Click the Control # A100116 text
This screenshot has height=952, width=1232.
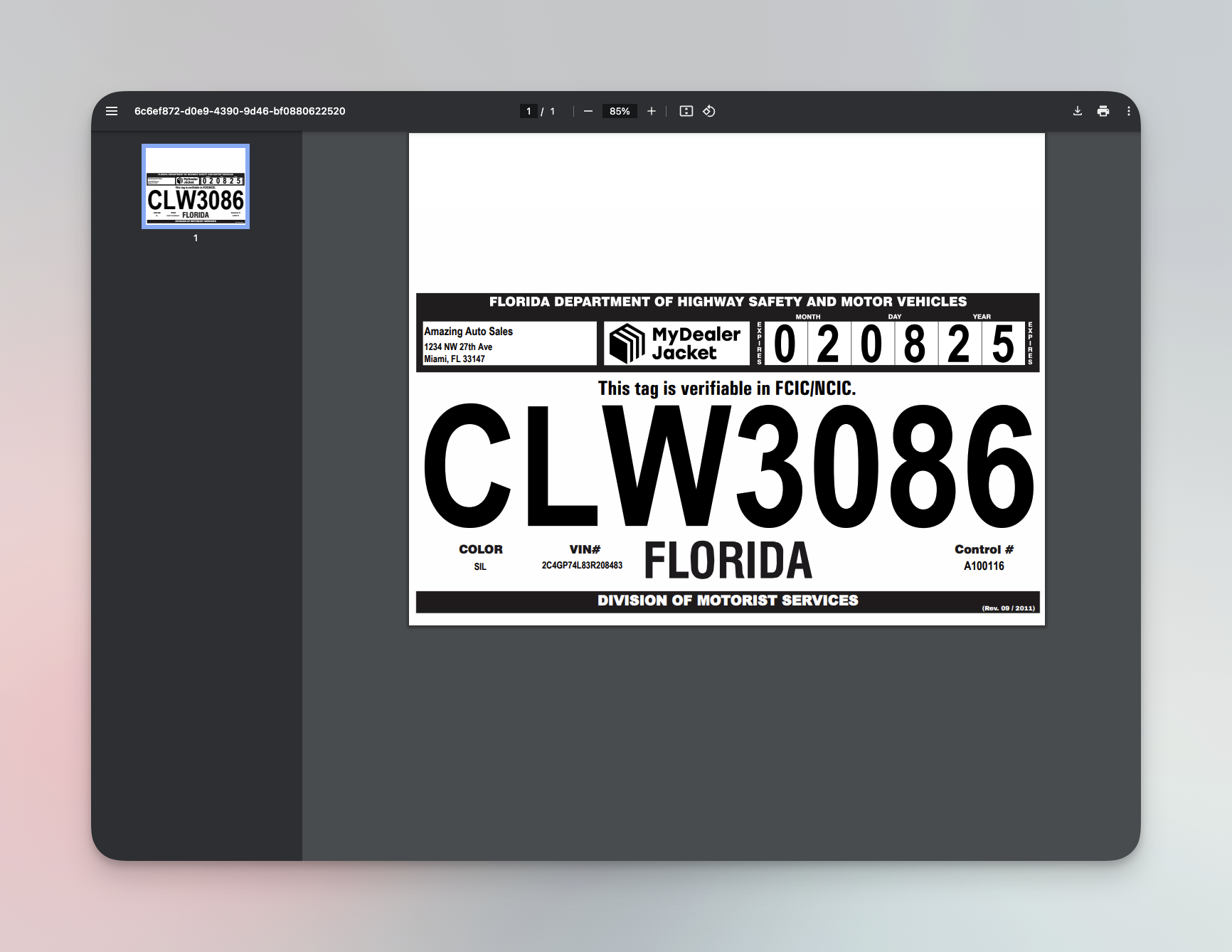click(x=984, y=566)
